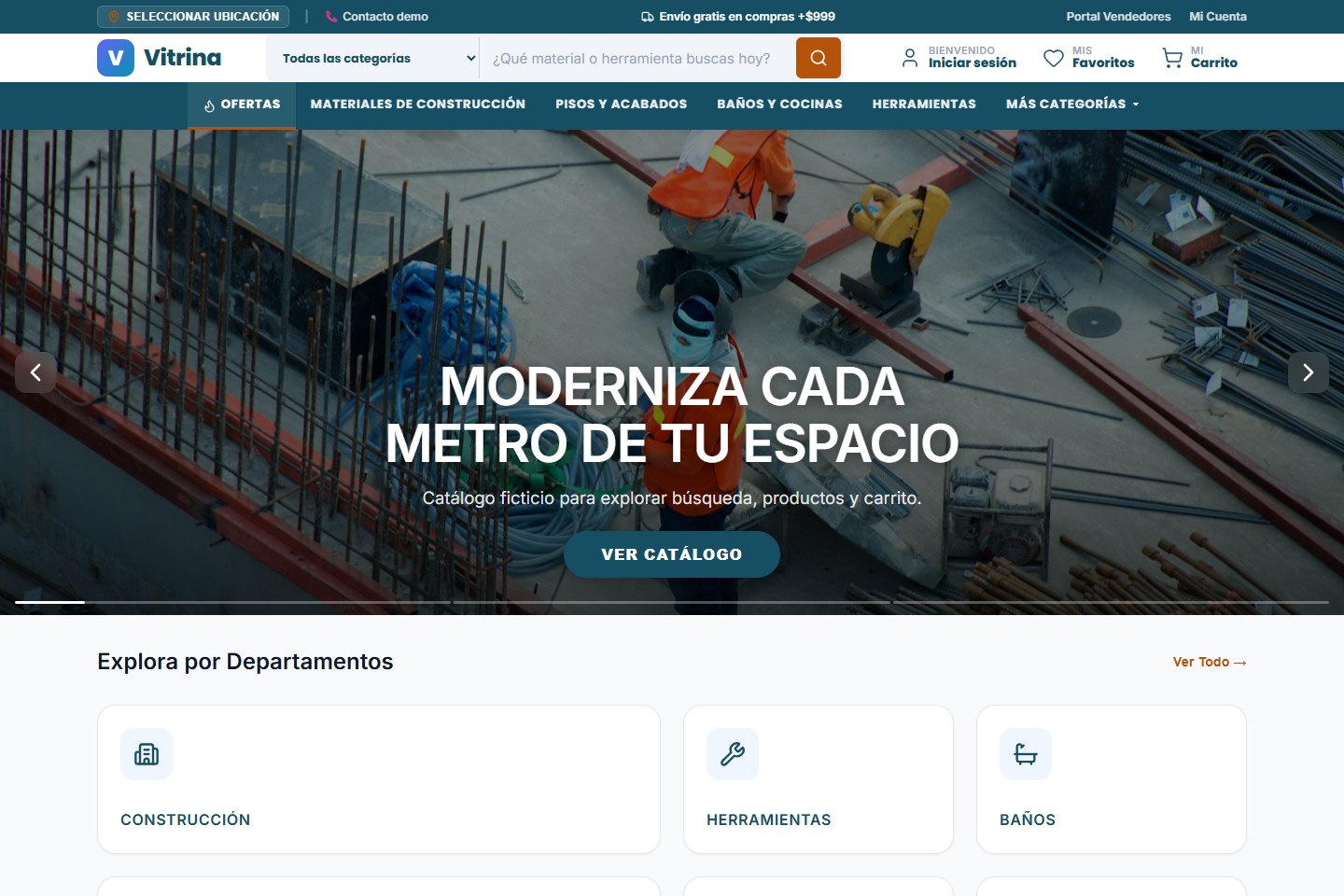Open the Construcción department card
Image resolution: width=1344 pixels, height=896 pixels.
point(379,779)
